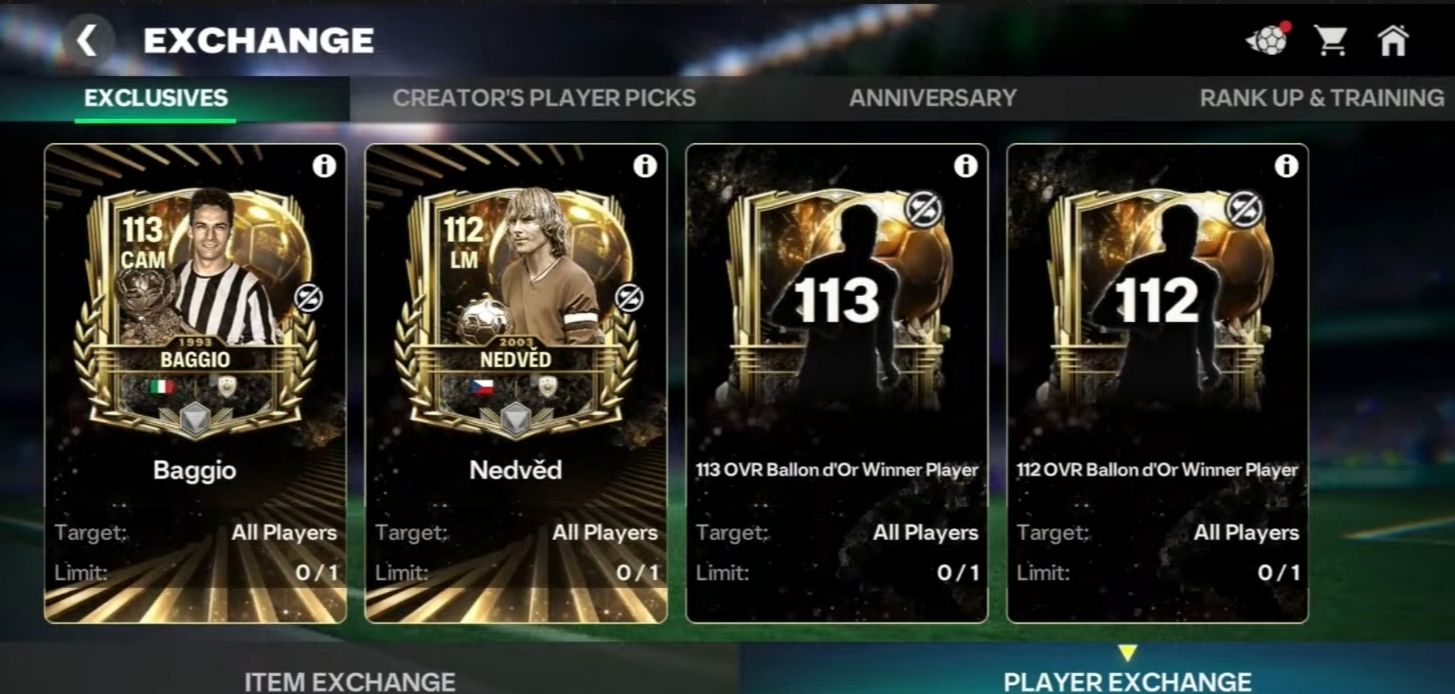Open the Baggio 113 CAM exchange card
This screenshot has width=1455, height=694.
tap(196, 384)
